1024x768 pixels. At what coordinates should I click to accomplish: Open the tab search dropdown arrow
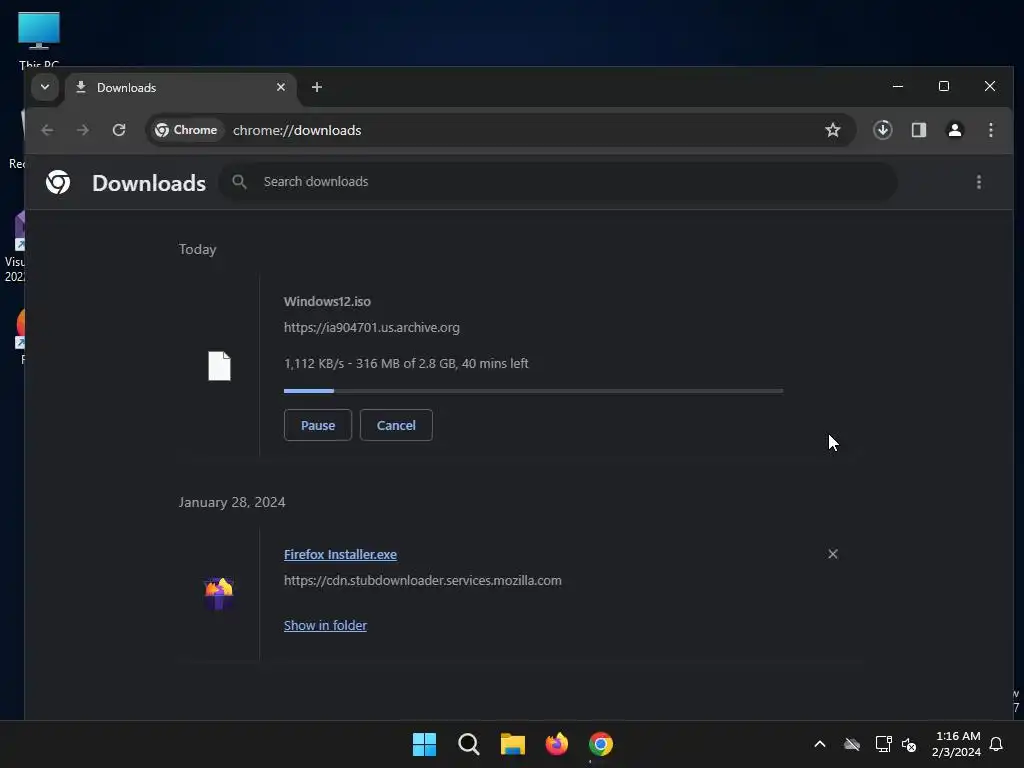(45, 87)
